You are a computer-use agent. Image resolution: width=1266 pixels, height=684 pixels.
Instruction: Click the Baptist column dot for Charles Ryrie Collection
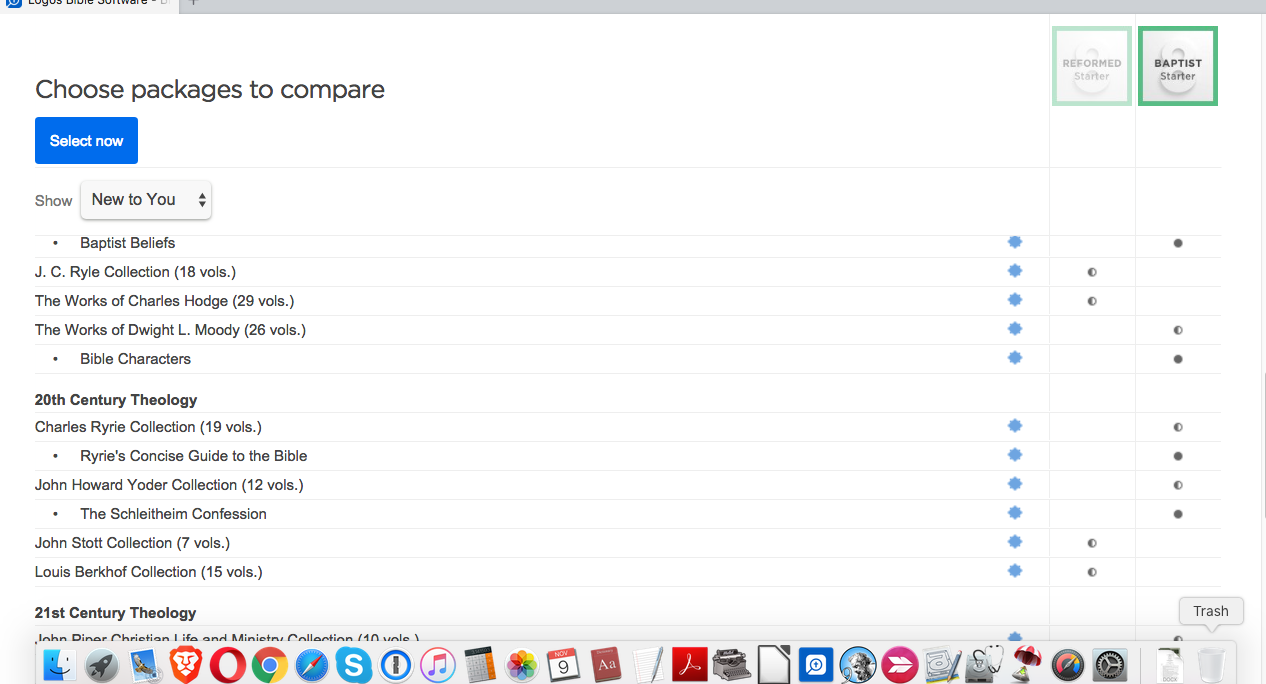click(x=1178, y=427)
